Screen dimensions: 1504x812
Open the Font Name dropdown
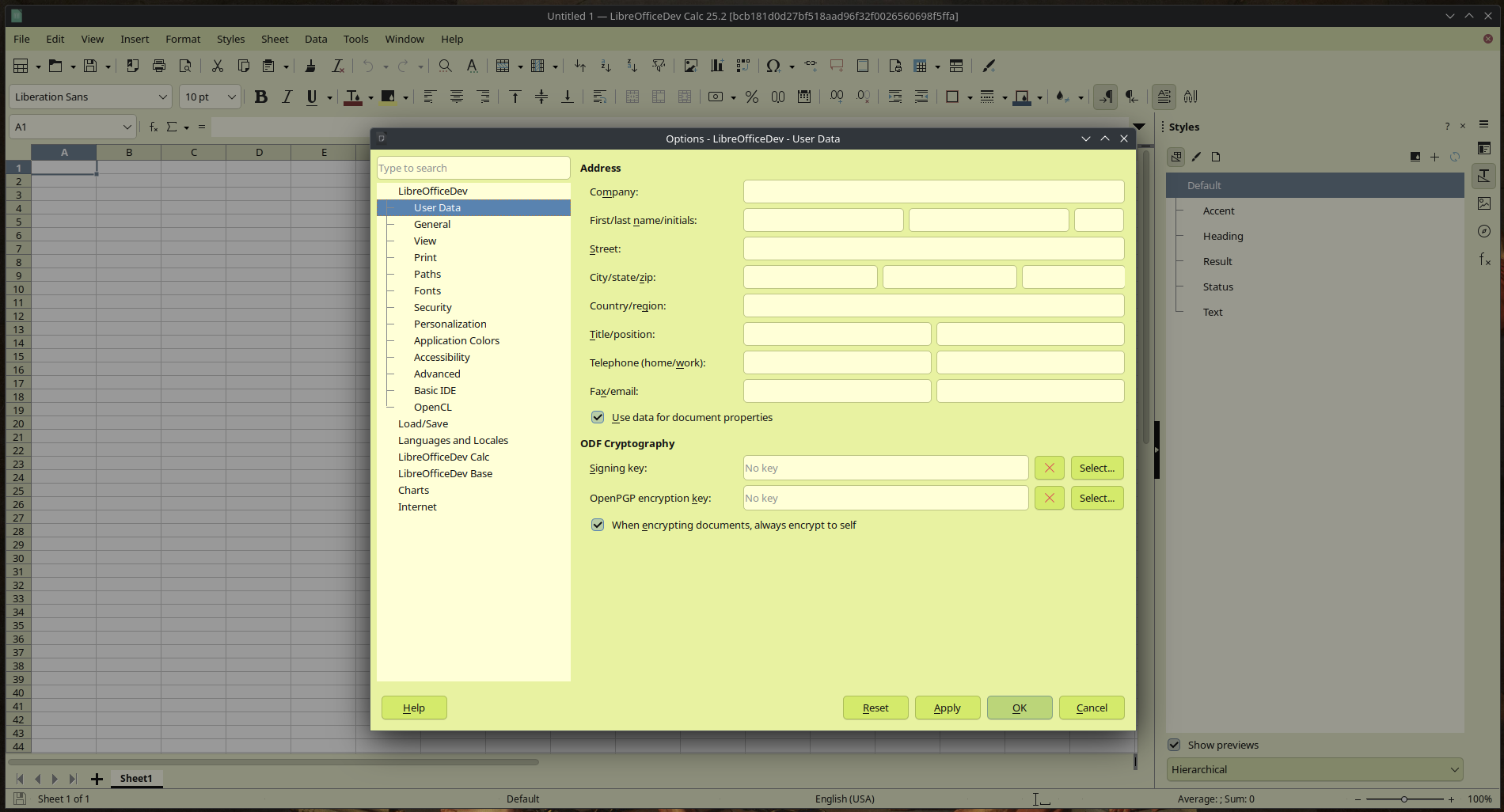click(x=162, y=97)
